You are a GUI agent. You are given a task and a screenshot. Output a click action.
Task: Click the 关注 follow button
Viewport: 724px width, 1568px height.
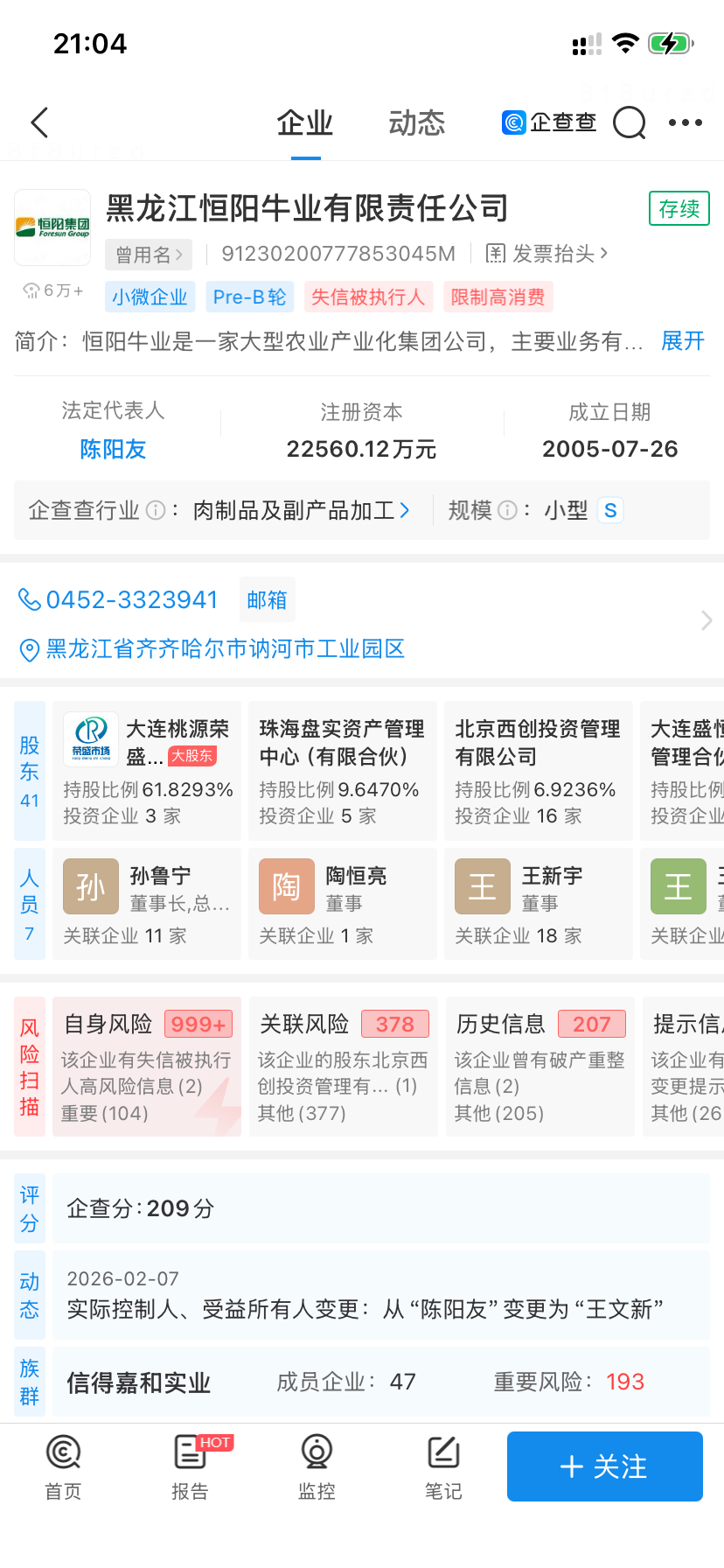click(x=605, y=1466)
